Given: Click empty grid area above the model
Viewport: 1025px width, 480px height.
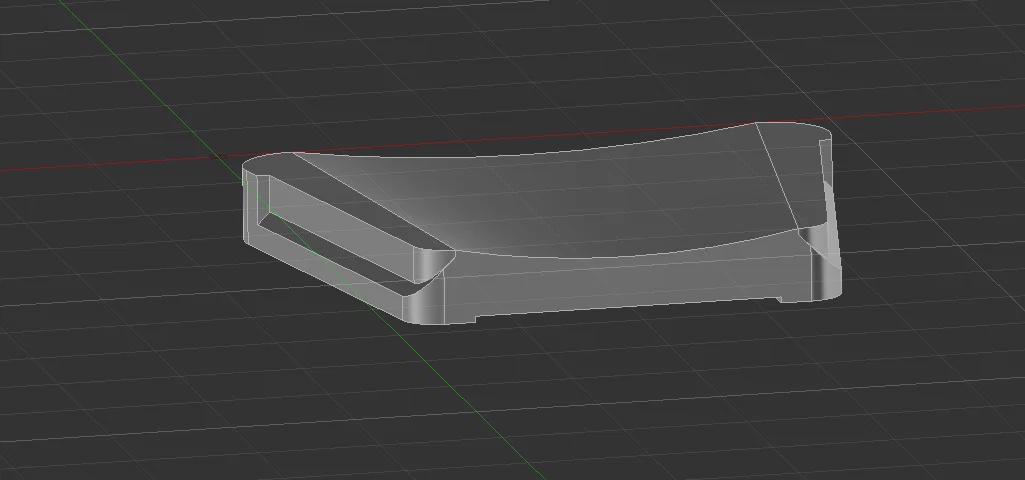Looking at the screenshot, I should point(523,59).
